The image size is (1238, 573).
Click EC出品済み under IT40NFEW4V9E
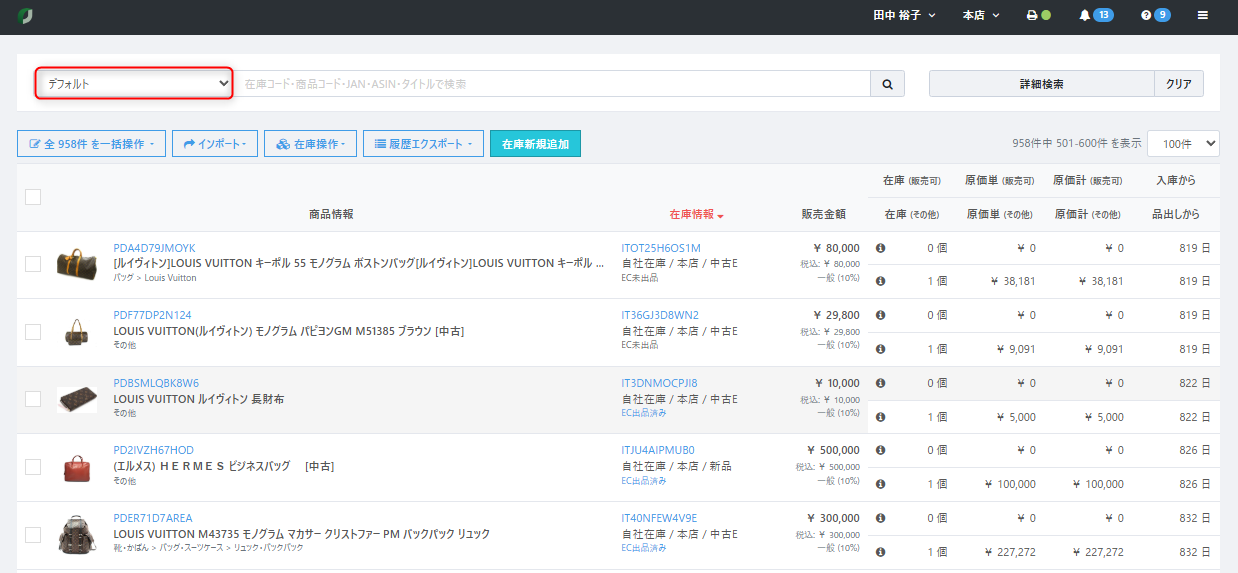click(644, 548)
